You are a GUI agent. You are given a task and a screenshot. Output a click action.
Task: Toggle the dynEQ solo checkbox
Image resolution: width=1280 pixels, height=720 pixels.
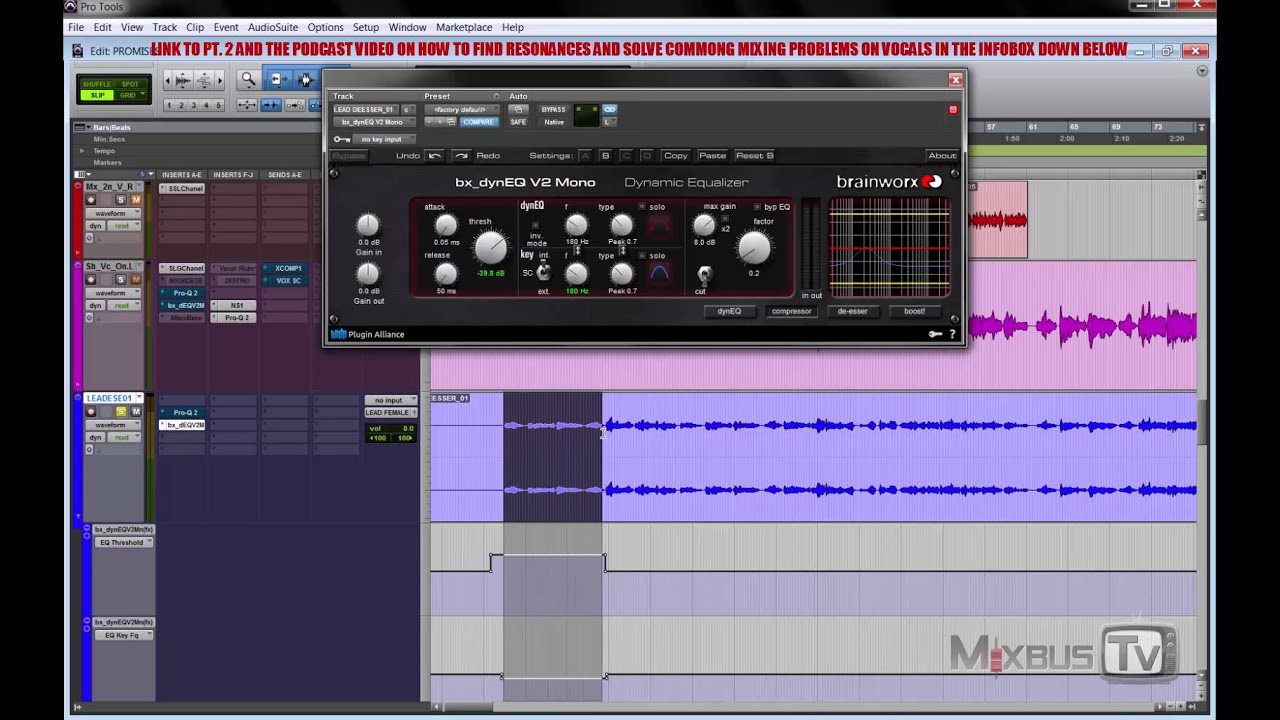[x=642, y=206]
